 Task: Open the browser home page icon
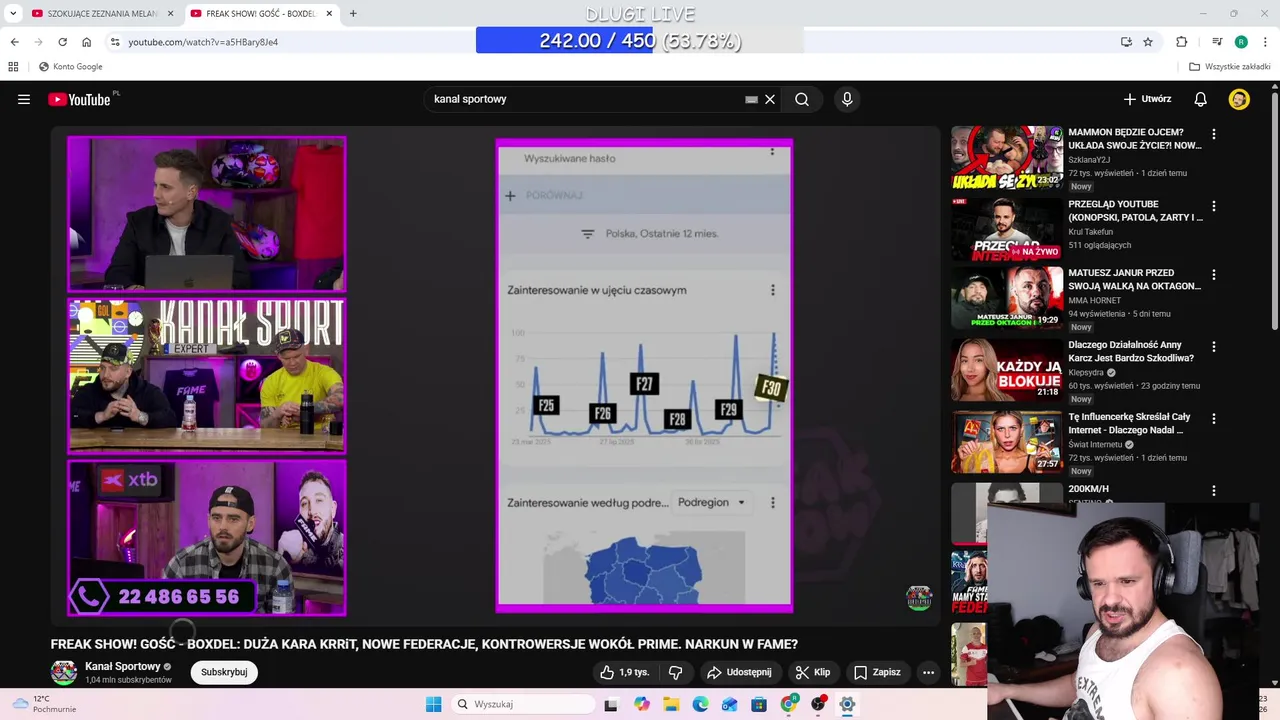pyautogui.click(x=87, y=42)
